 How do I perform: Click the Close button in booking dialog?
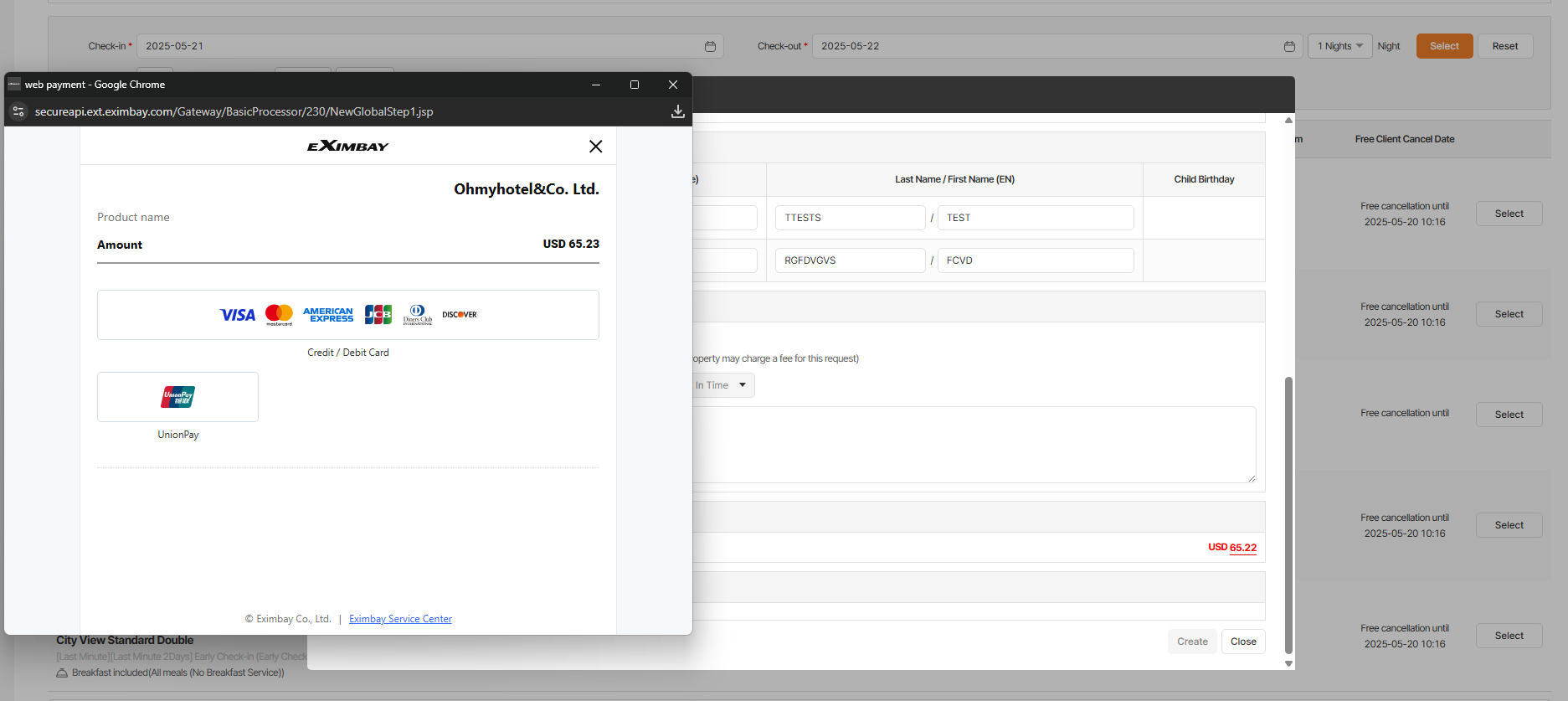[1243, 642]
